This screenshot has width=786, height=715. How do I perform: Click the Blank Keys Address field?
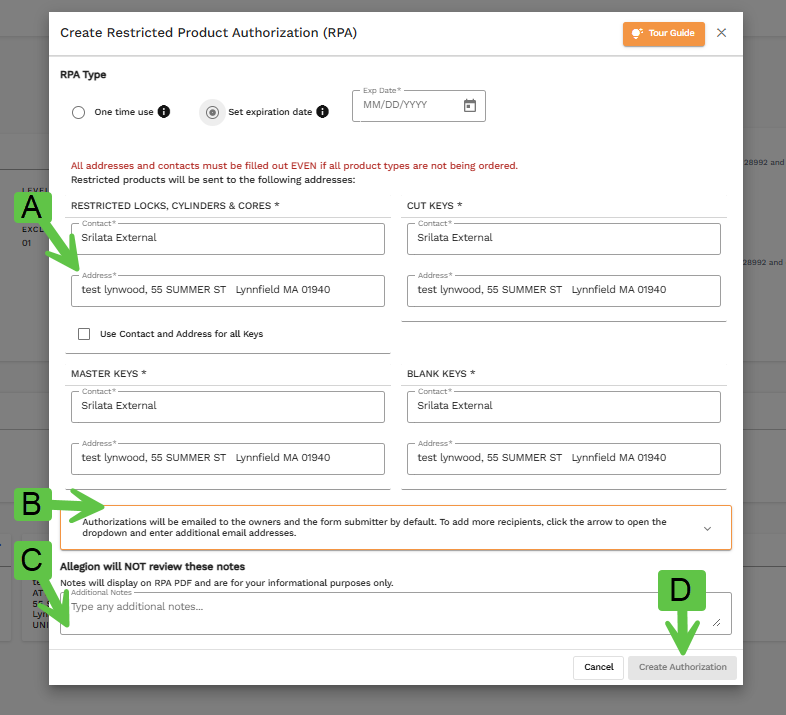[x=563, y=458]
